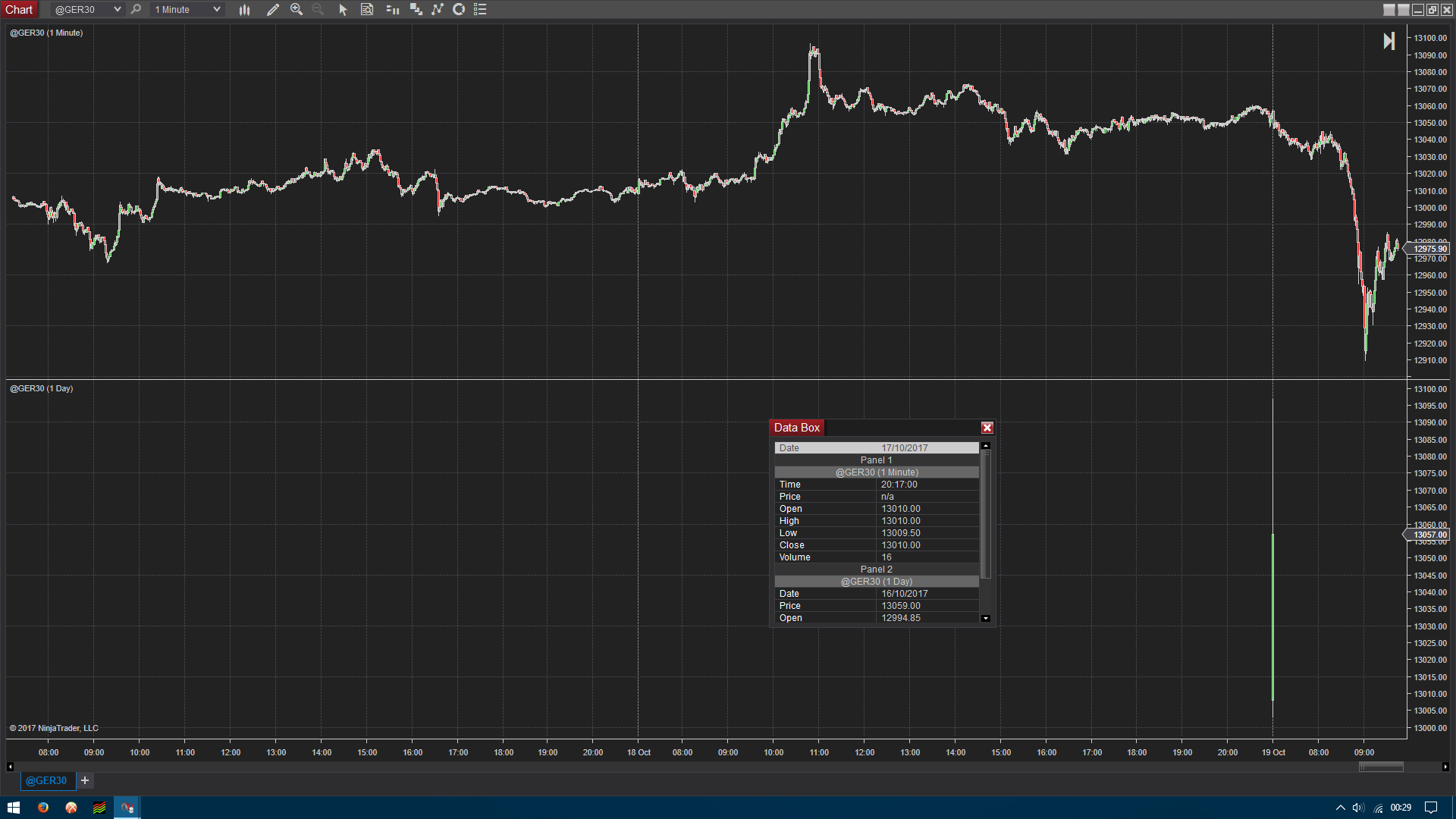Select the @GER30 chart tab
The image size is (1456, 819).
pos(46,780)
